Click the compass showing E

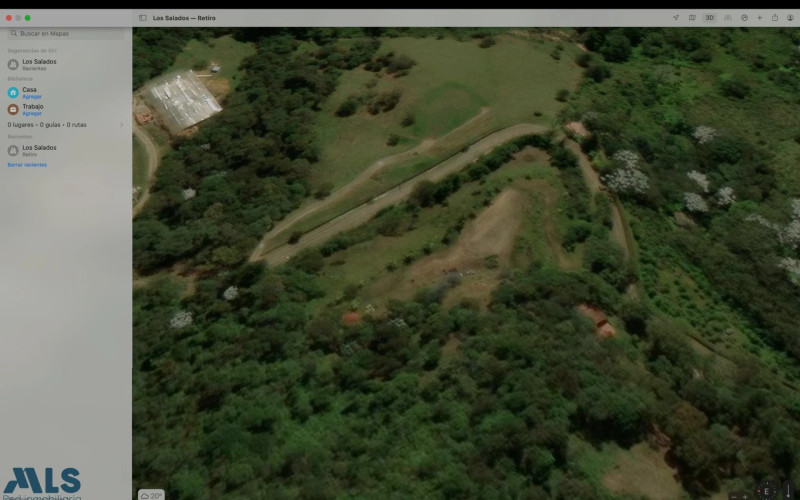pyautogui.click(x=767, y=491)
